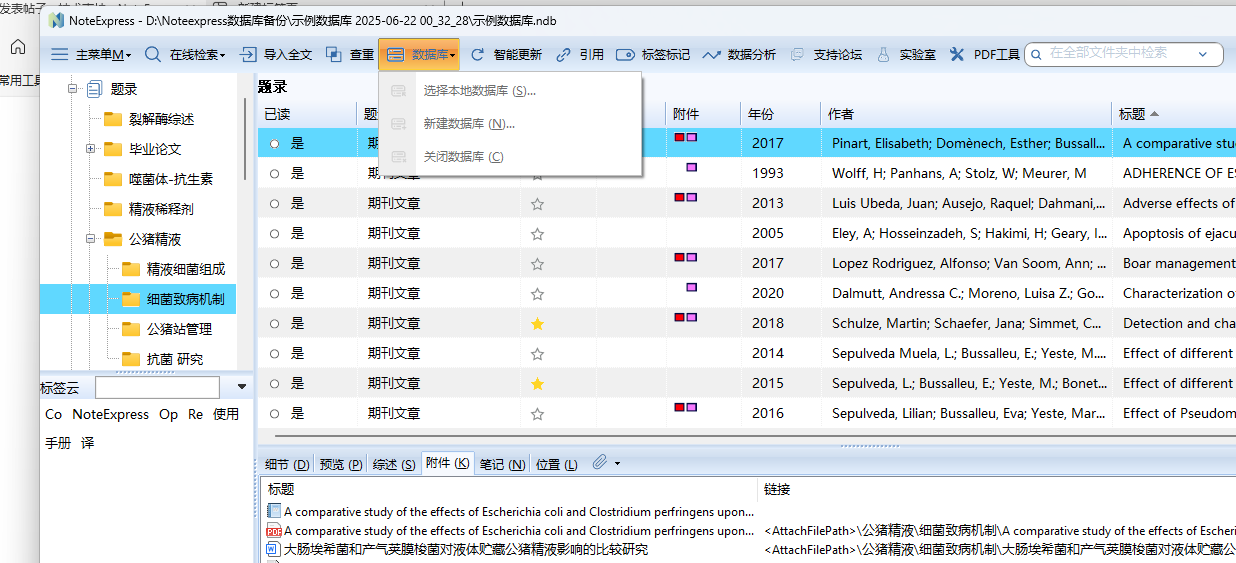Click the 智能更新 smart update button
Image resolution: width=1236 pixels, height=563 pixels.
tap(506, 55)
